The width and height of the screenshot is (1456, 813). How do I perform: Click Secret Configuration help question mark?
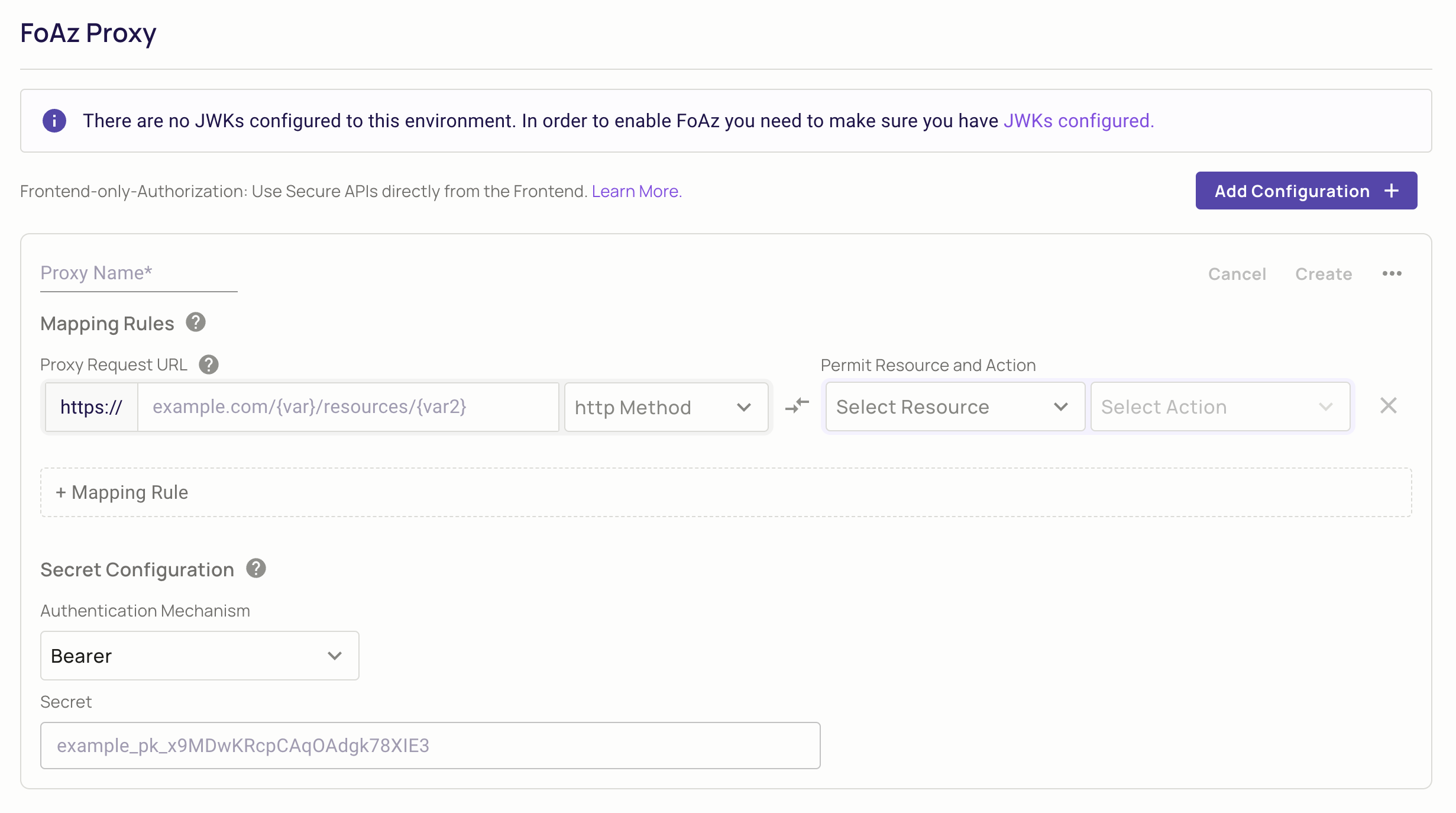(x=256, y=569)
